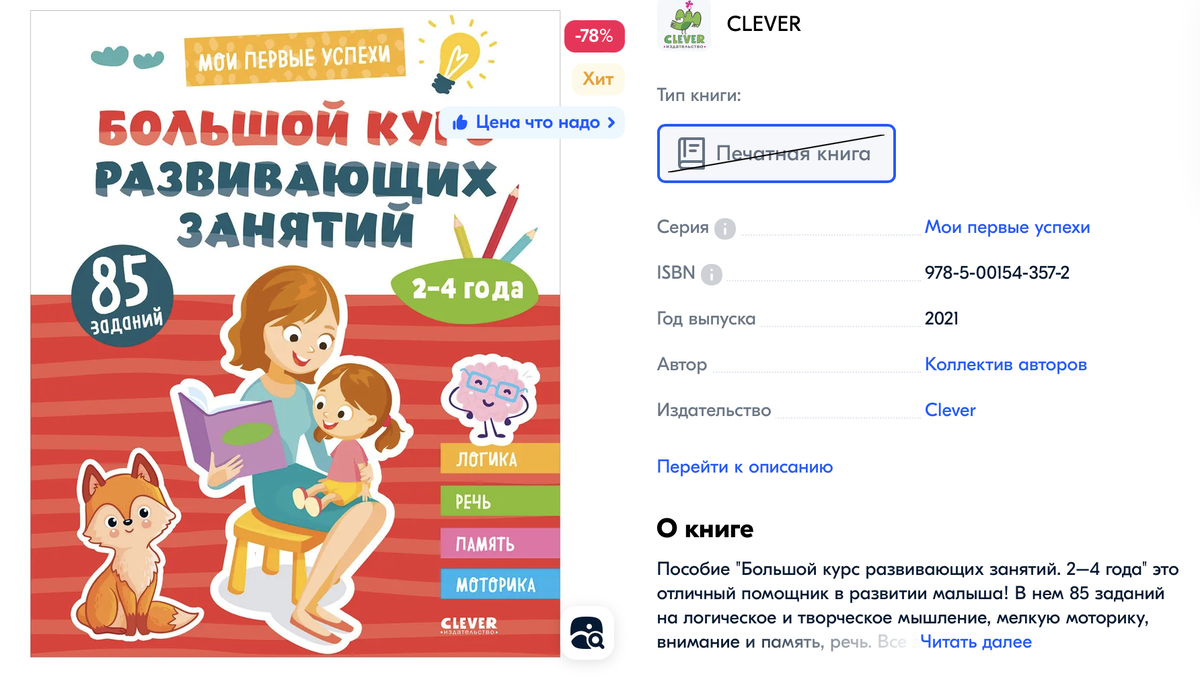Screen dimensions: 1200x688
Task: Open the CLEVER brand name at top
Action: coord(764,24)
